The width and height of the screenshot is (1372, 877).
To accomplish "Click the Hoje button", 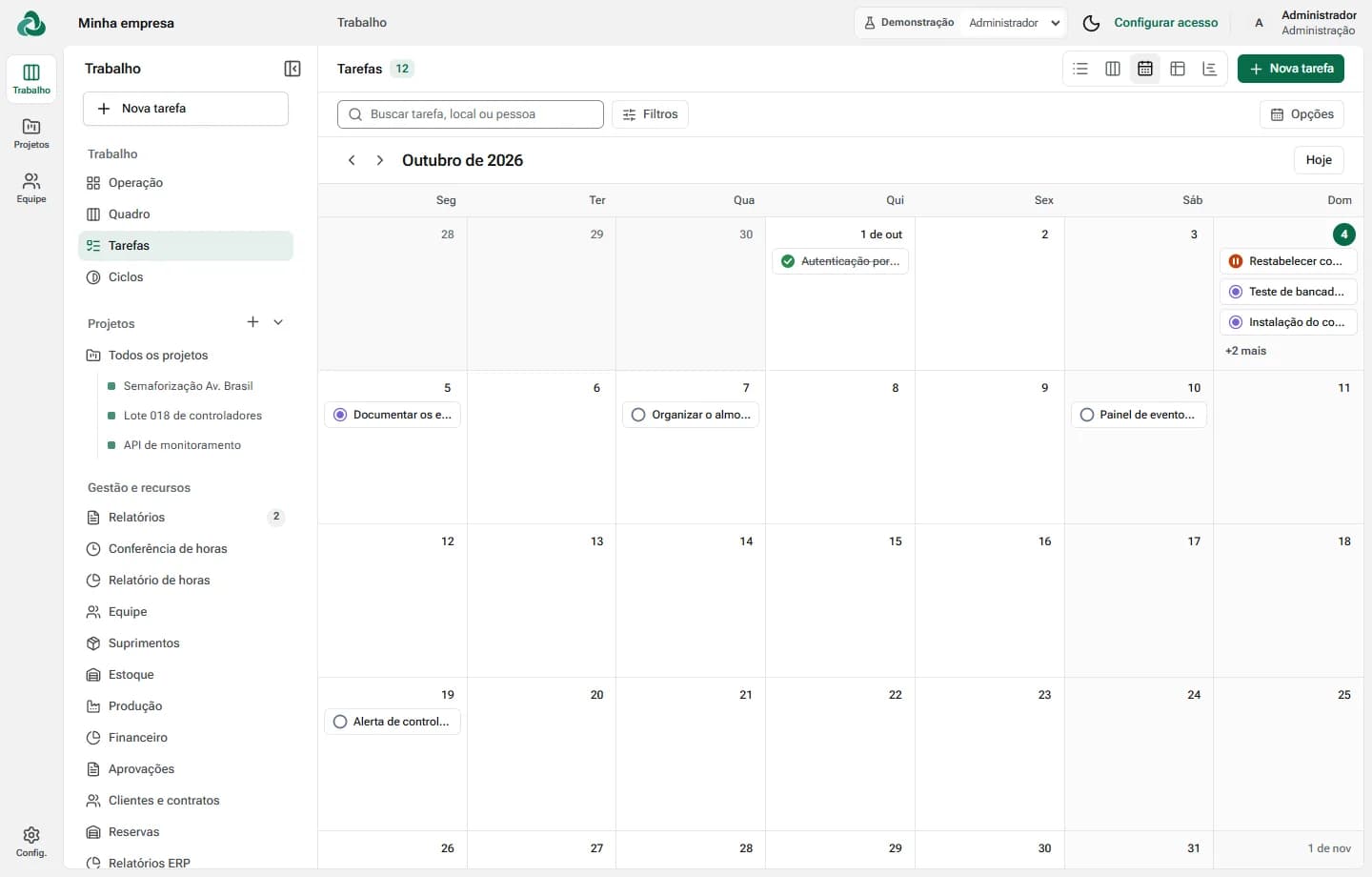I will 1319,160.
